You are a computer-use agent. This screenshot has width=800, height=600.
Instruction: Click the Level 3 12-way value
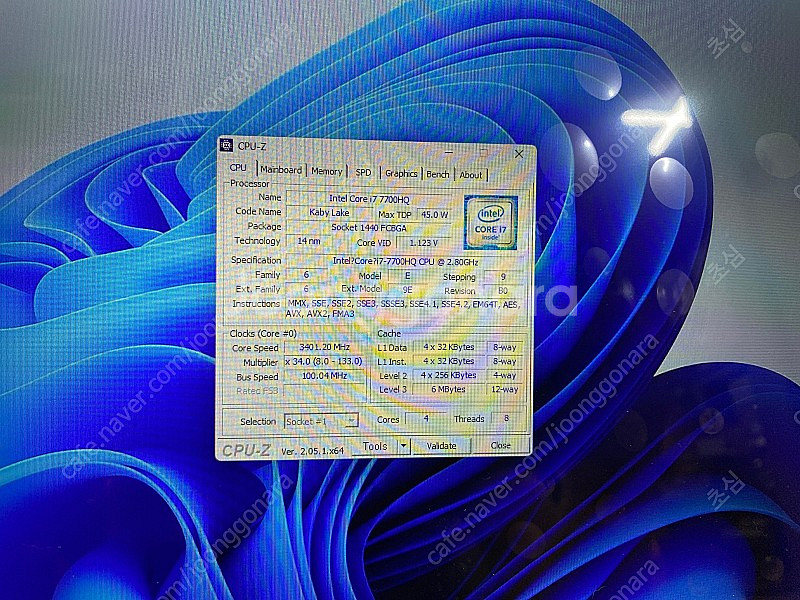pyautogui.click(x=505, y=389)
